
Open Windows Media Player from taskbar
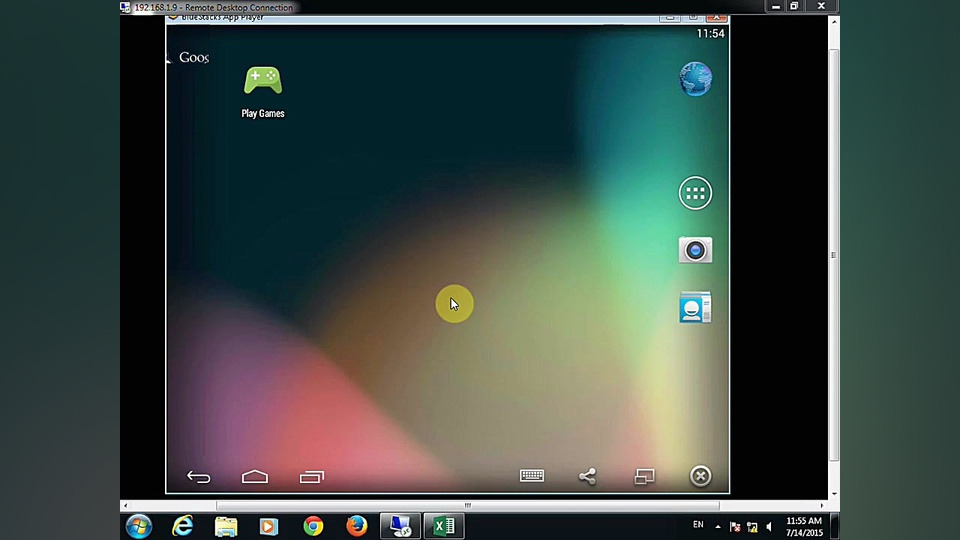(x=269, y=527)
